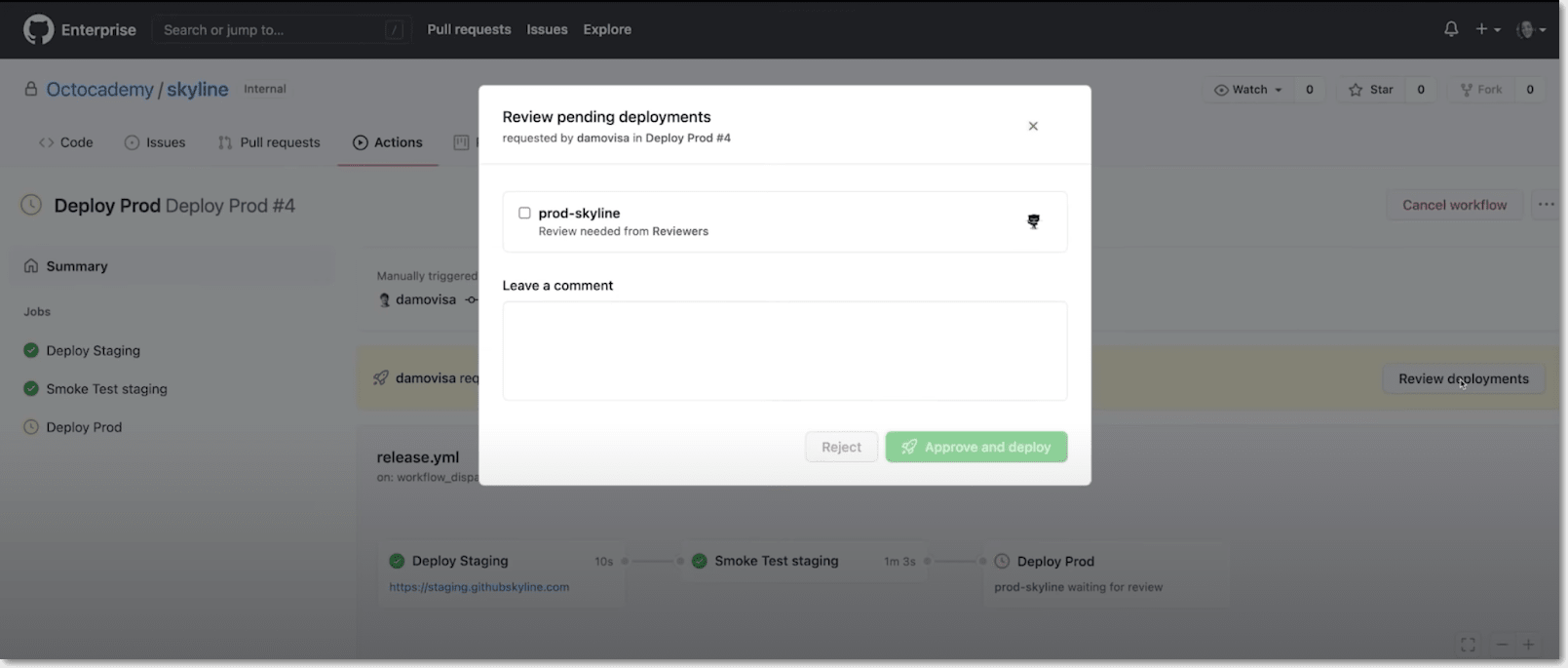The width and height of the screenshot is (1568, 668).
Task: Click Approve and deploy button
Action: tap(976, 447)
